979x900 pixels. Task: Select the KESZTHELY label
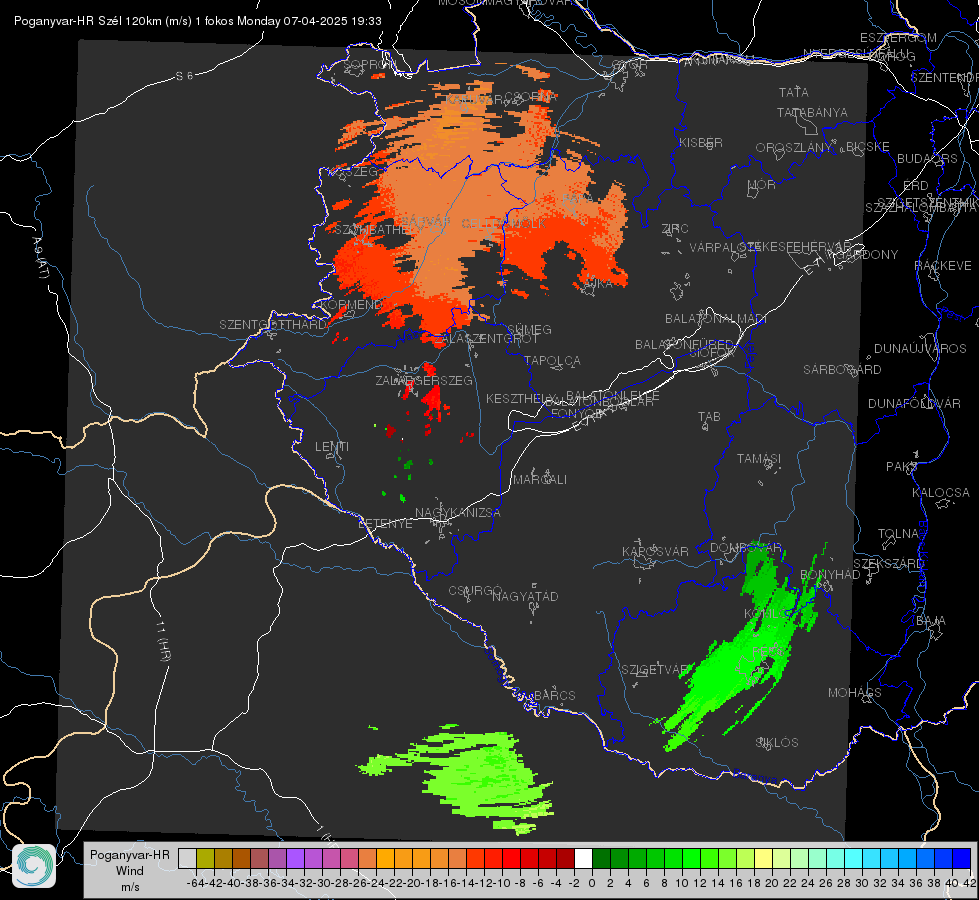(521, 398)
